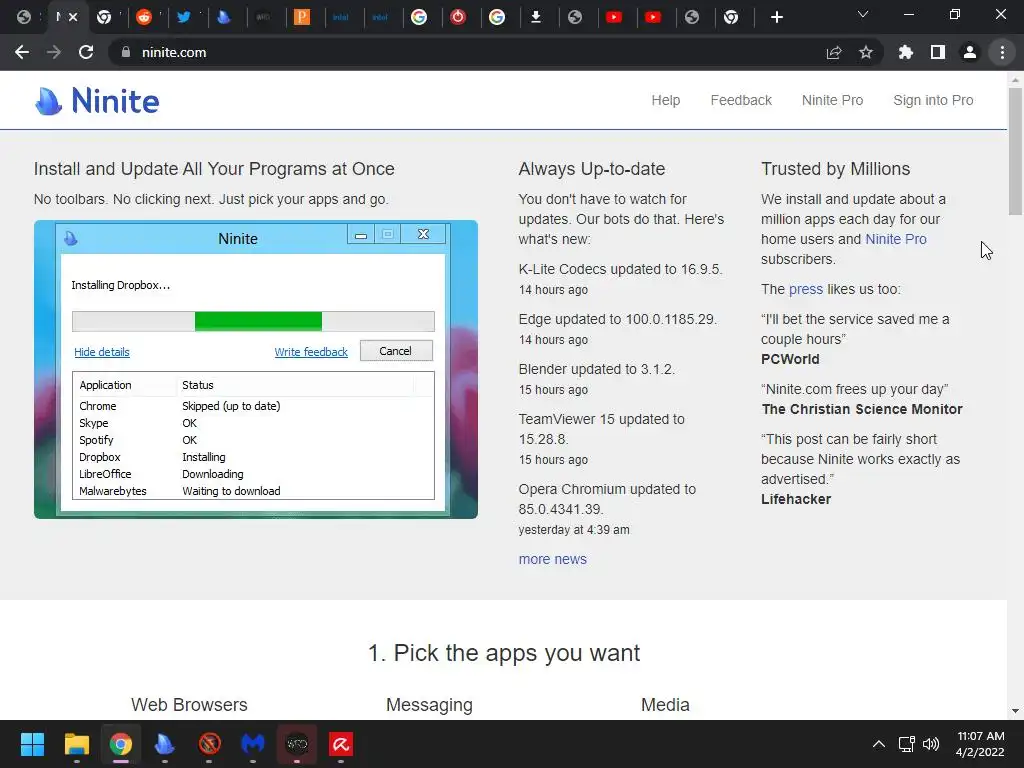Go back to the previous page
Image resolution: width=1024 pixels, height=768 pixels.
[x=22, y=52]
